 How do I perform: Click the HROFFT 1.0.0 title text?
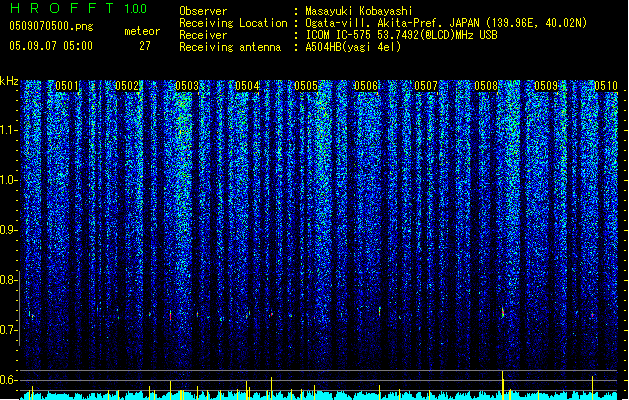coord(78,8)
